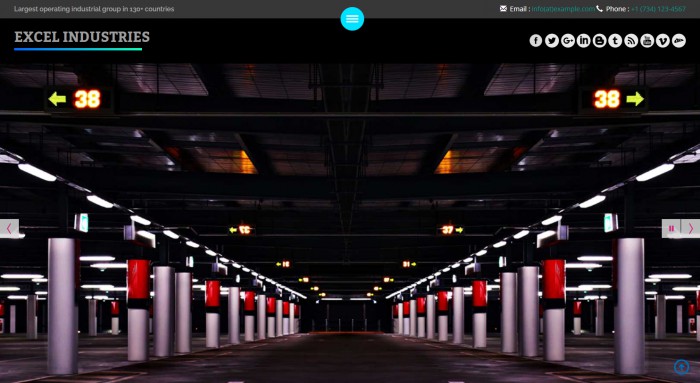This screenshot has width=700, height=383.
Task: Open the Twitter social icon
Action: 552,41
